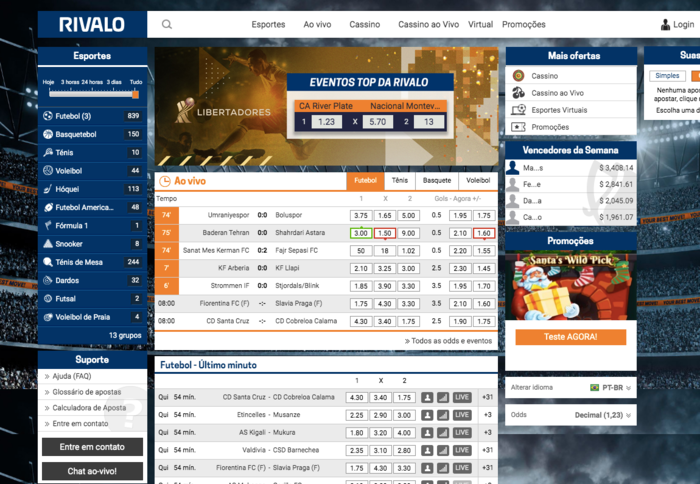Toggle the 3.00 odds for Baderan Tehran
This screenshot has width=700, height=484.
coord(360,233)
